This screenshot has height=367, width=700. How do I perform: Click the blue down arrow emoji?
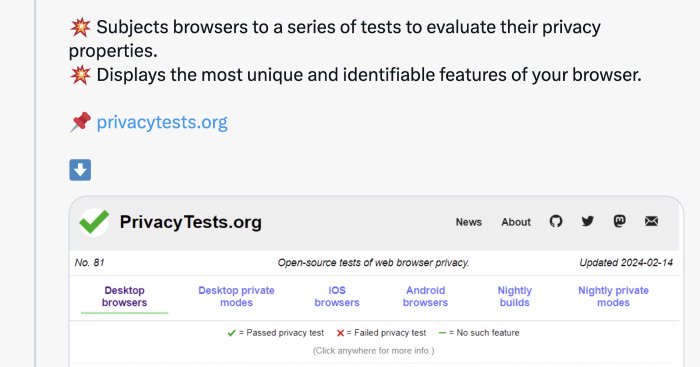pyautogui.click(x=80, y=170)
